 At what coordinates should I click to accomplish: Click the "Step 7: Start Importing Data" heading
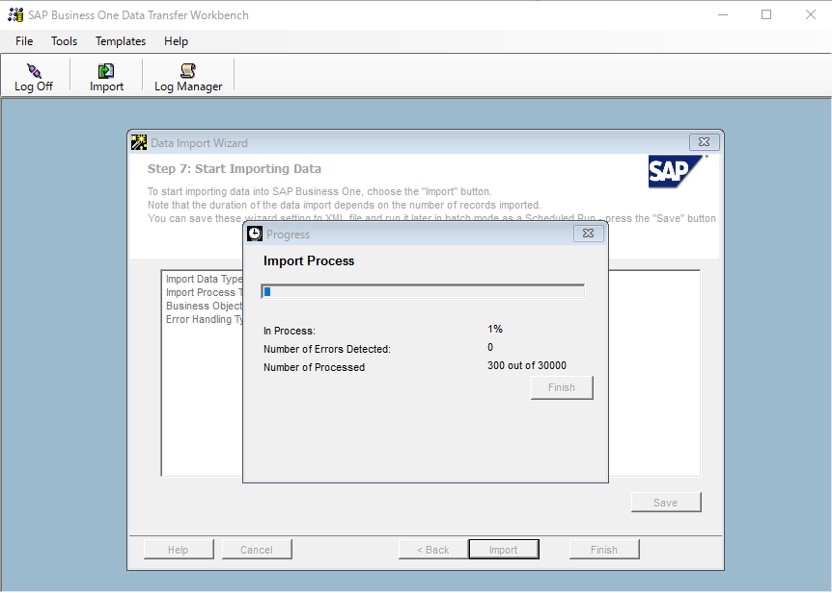[x=234, y=169]
